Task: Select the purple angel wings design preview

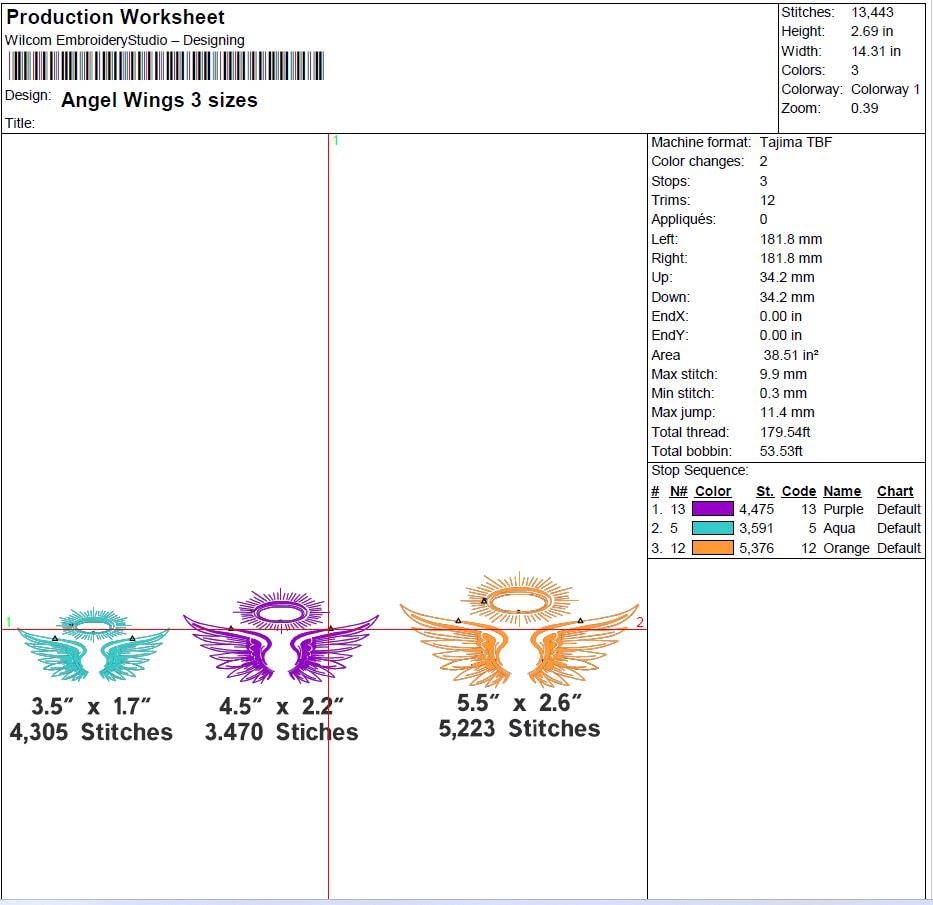Action: point(281,635)
